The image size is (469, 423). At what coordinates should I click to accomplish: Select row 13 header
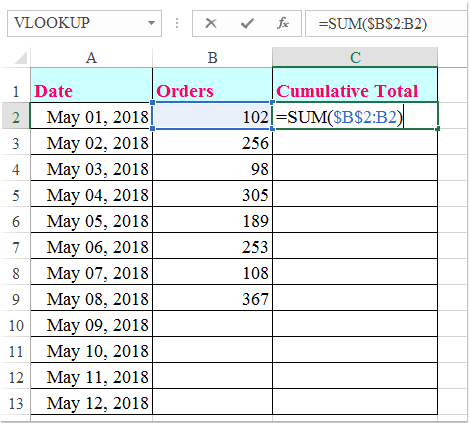coord(16,402)
